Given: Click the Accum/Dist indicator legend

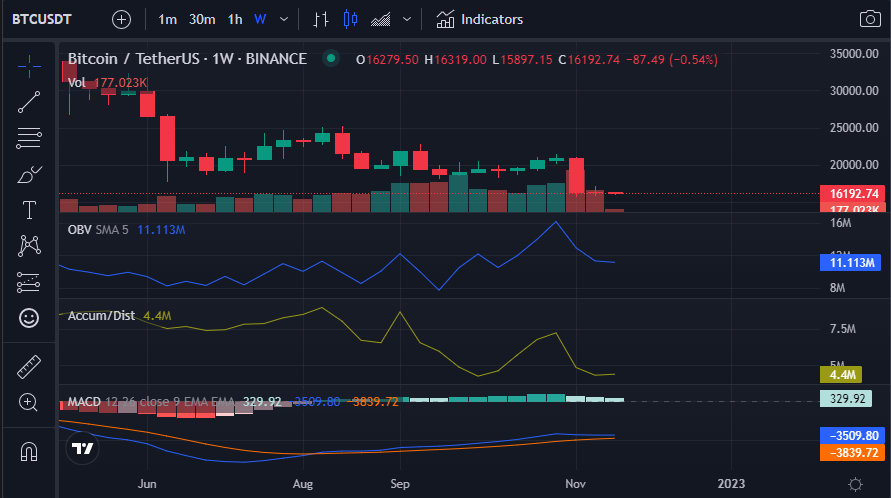Looking at the screenshot, I should pyautogui.click(x=119, y=316).
